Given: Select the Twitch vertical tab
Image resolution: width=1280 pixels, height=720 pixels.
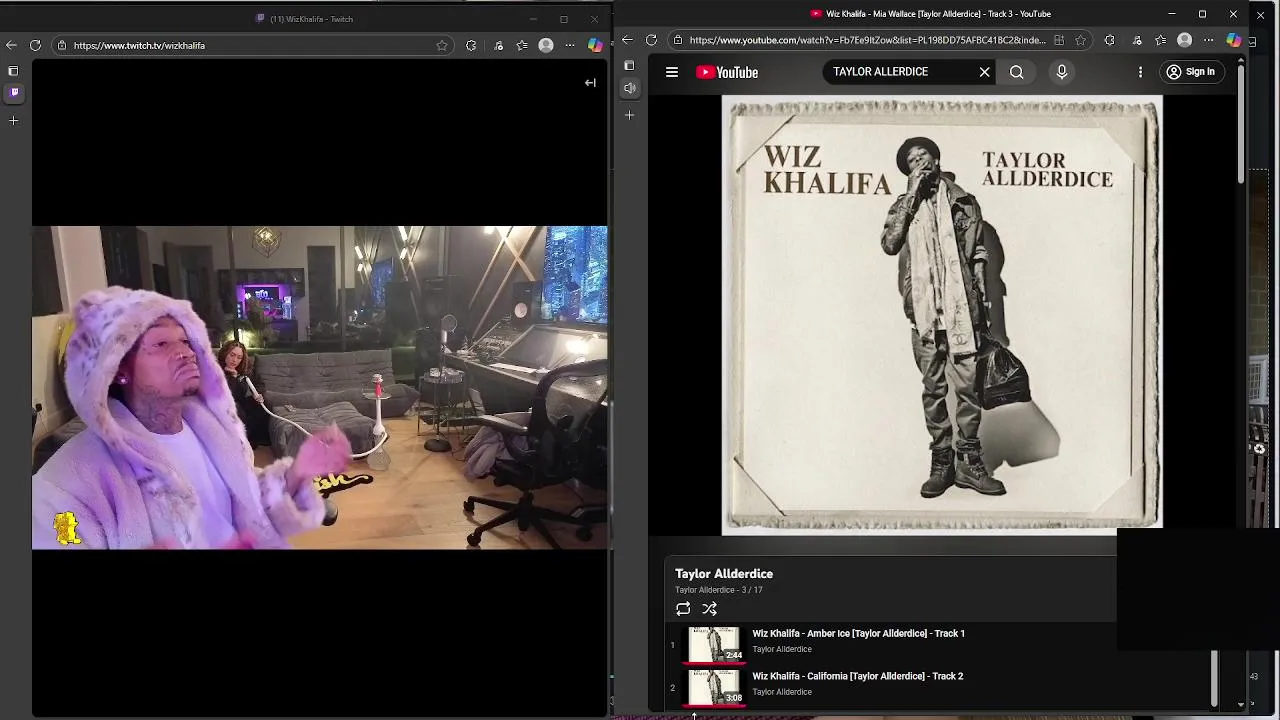Looking at the screenshot, I should point(14,93).
